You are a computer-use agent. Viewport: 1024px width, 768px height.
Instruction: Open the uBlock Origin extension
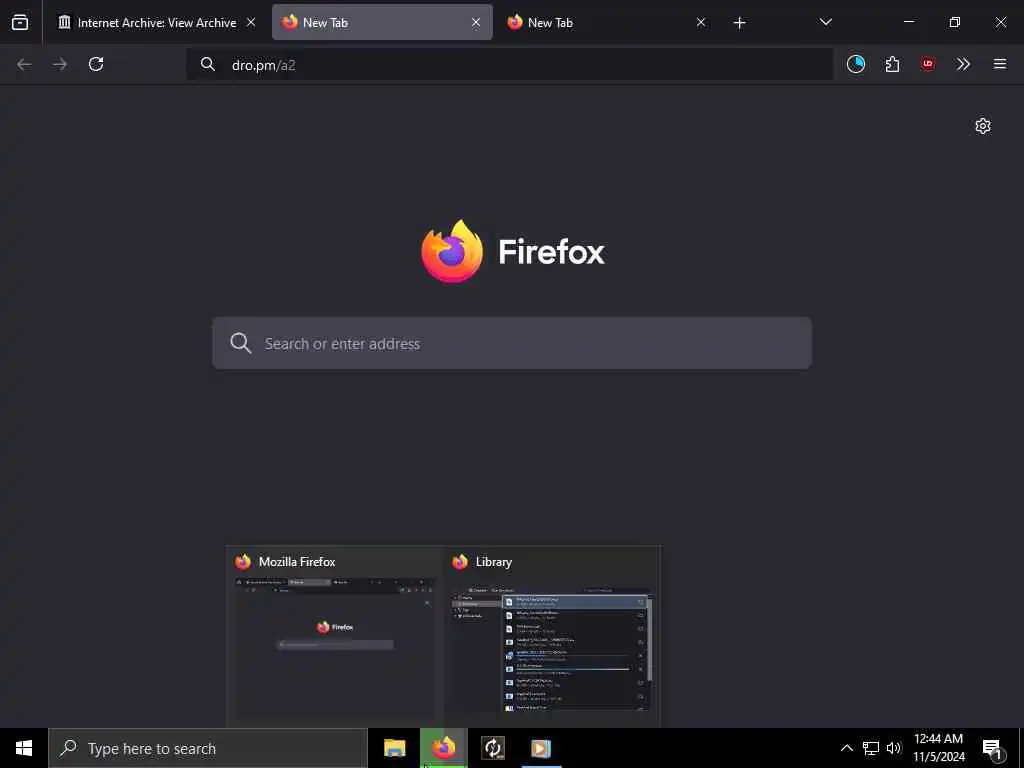tap(928, 64)
